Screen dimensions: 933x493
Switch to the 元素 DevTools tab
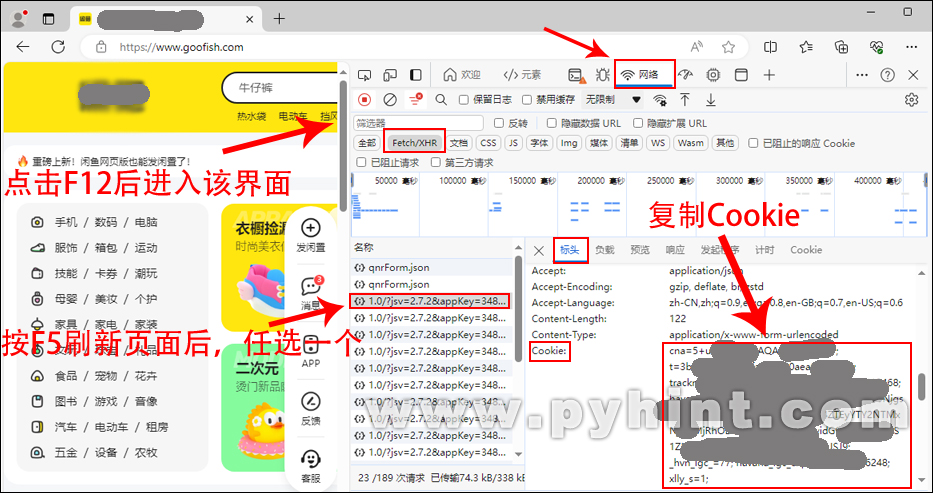click(522, 75)
